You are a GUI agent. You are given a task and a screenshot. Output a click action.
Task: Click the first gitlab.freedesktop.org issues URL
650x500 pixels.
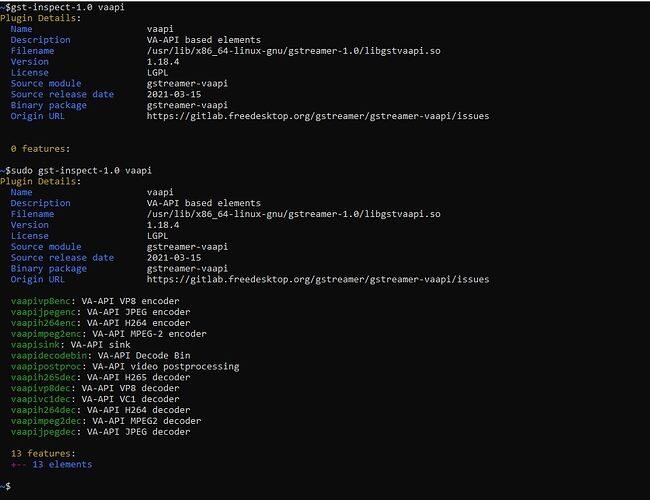[x=318, y=116]
